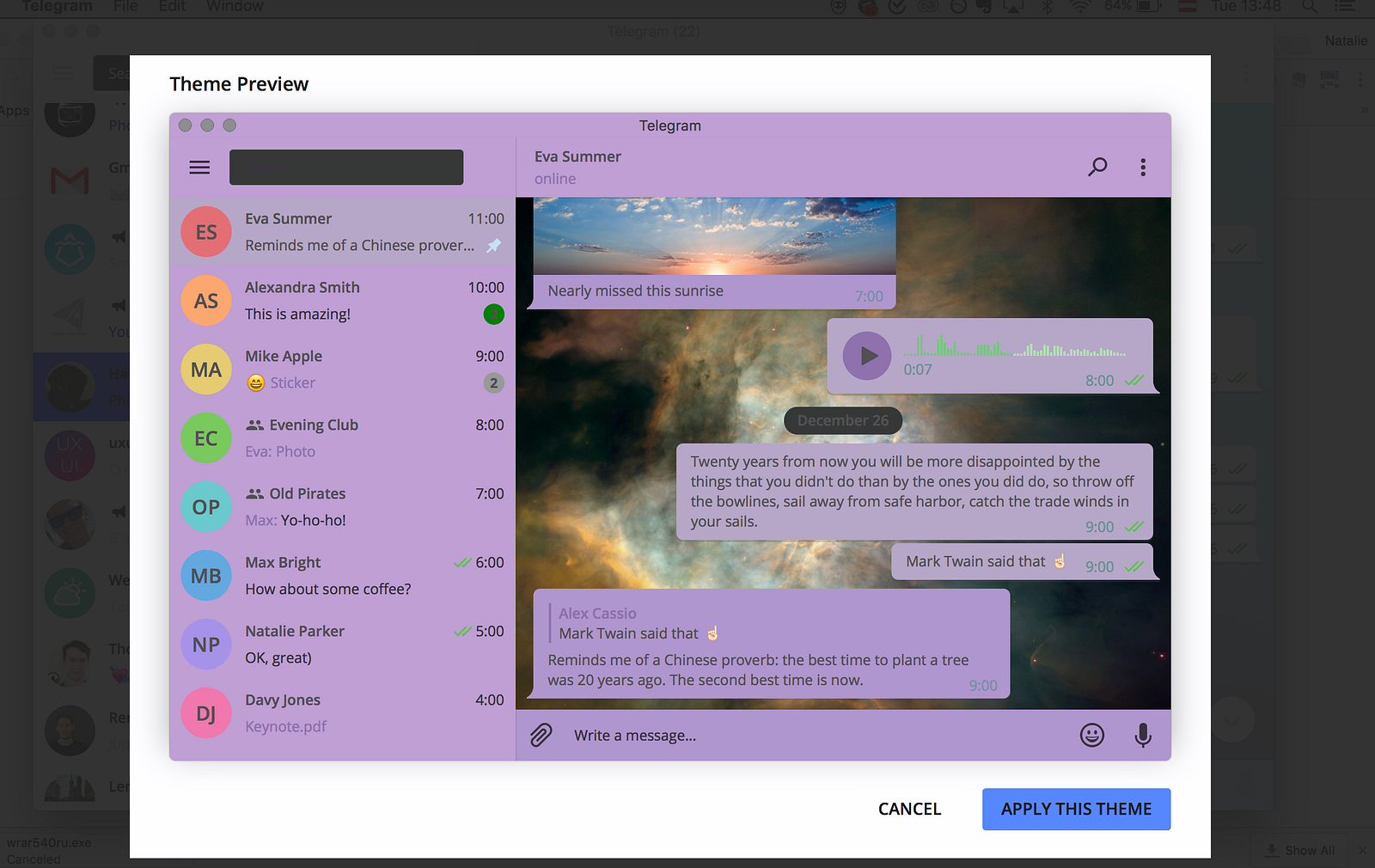Open the emoji picker

coord(1092,736)
